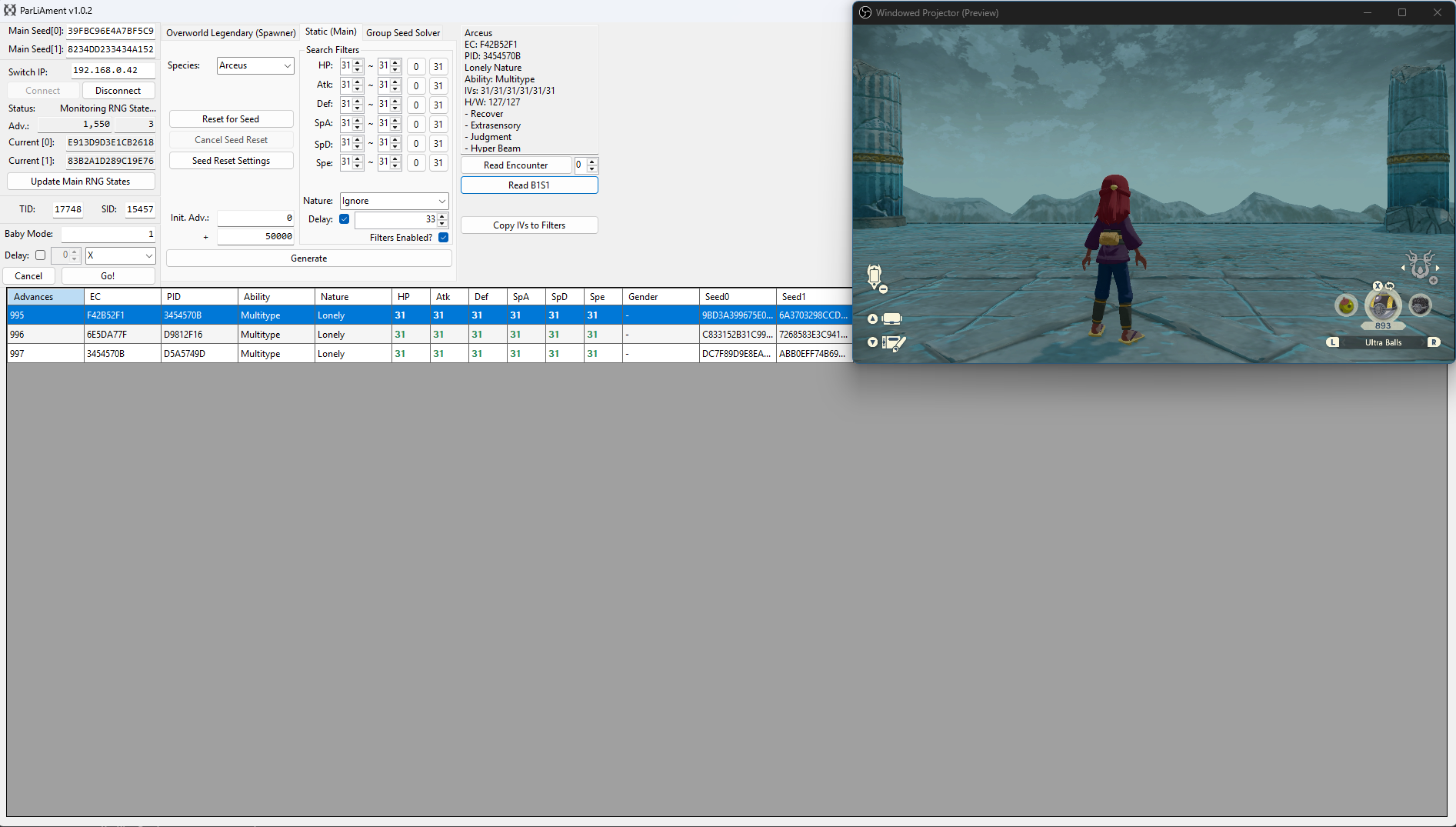Click the L shoulder button icon in preview

(x=1333, y=342)
